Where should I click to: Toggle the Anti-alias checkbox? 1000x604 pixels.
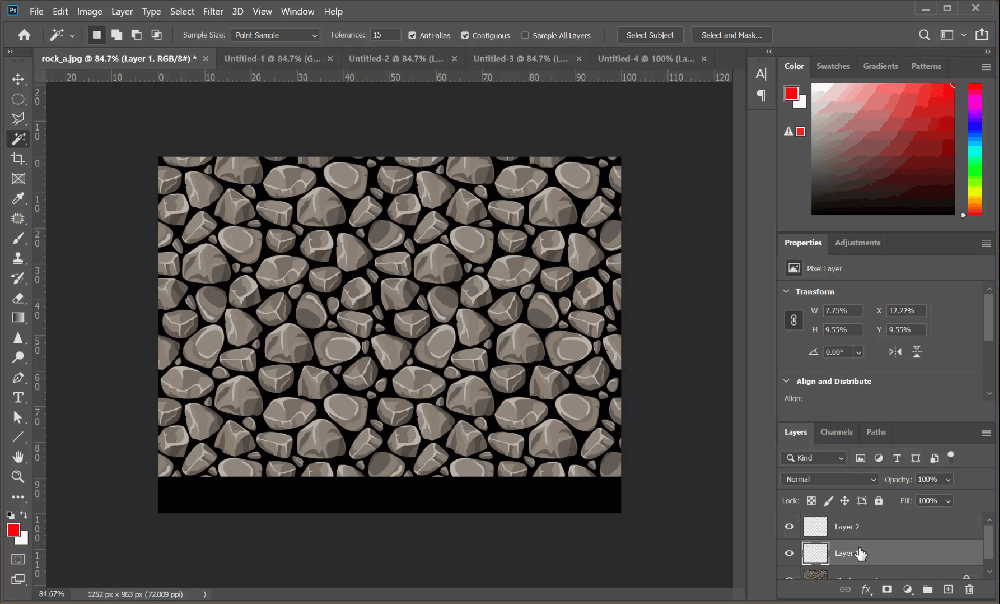coord(413,35)
